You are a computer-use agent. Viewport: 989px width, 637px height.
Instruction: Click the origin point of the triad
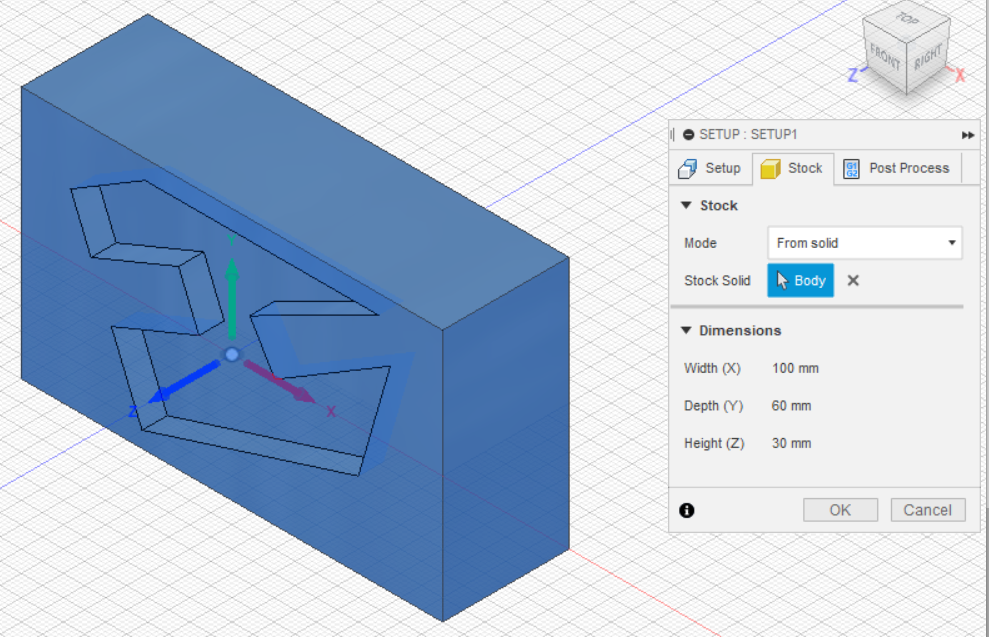232,354
